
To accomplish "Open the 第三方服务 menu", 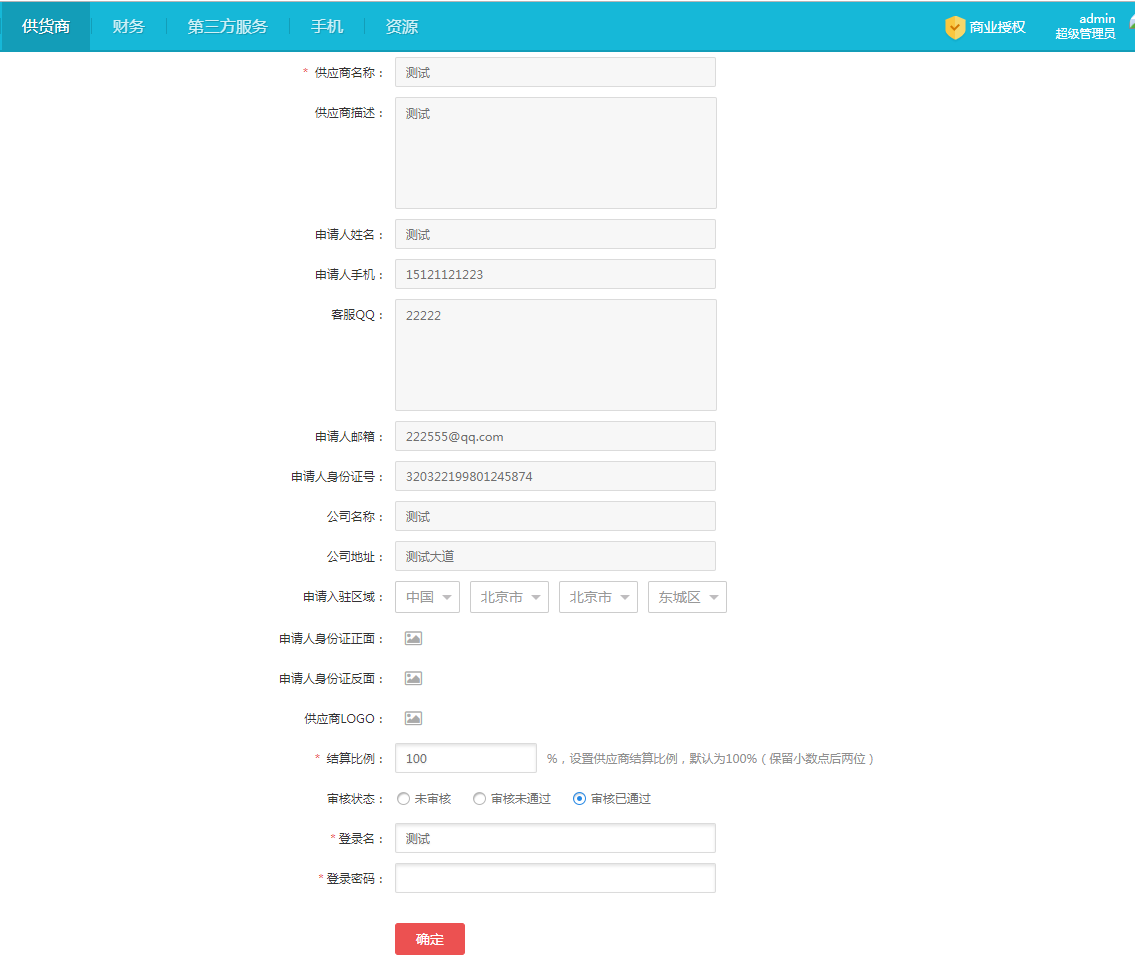I will pos(228,26).
